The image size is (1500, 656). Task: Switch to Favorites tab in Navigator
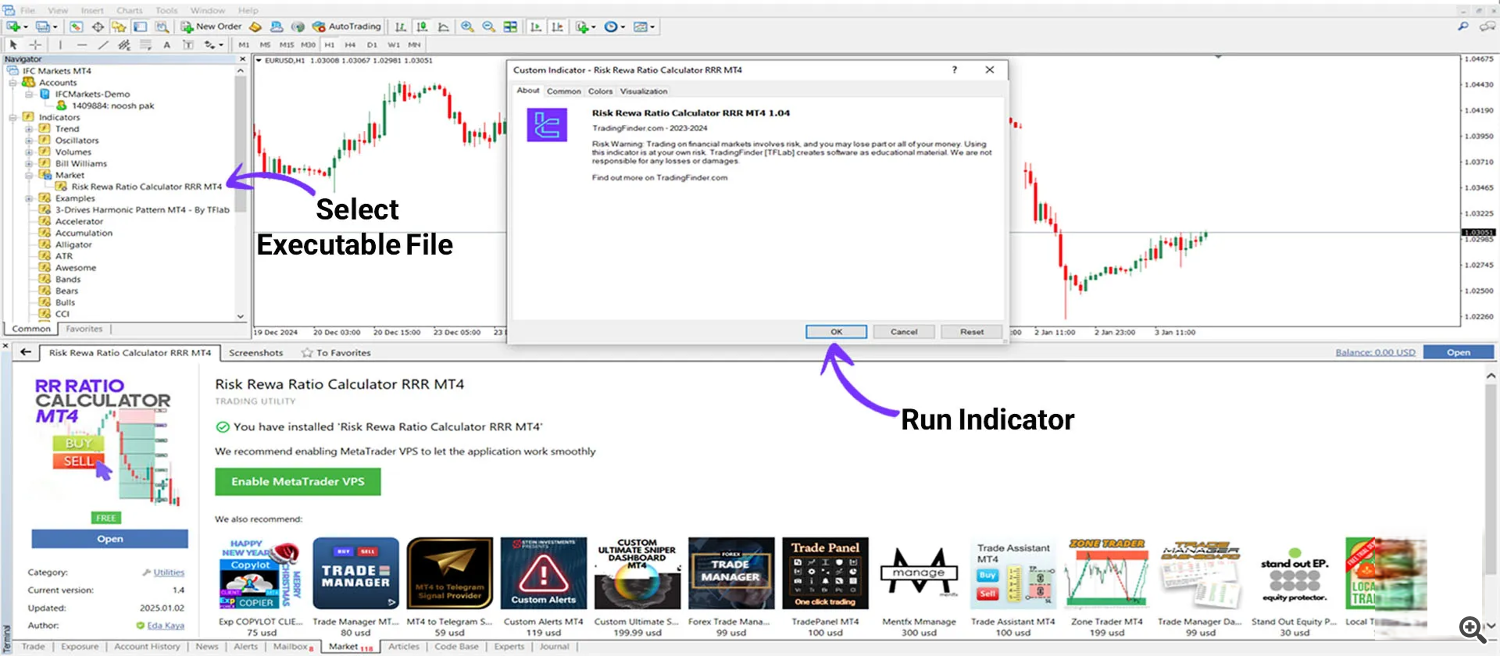pos(84,329)
